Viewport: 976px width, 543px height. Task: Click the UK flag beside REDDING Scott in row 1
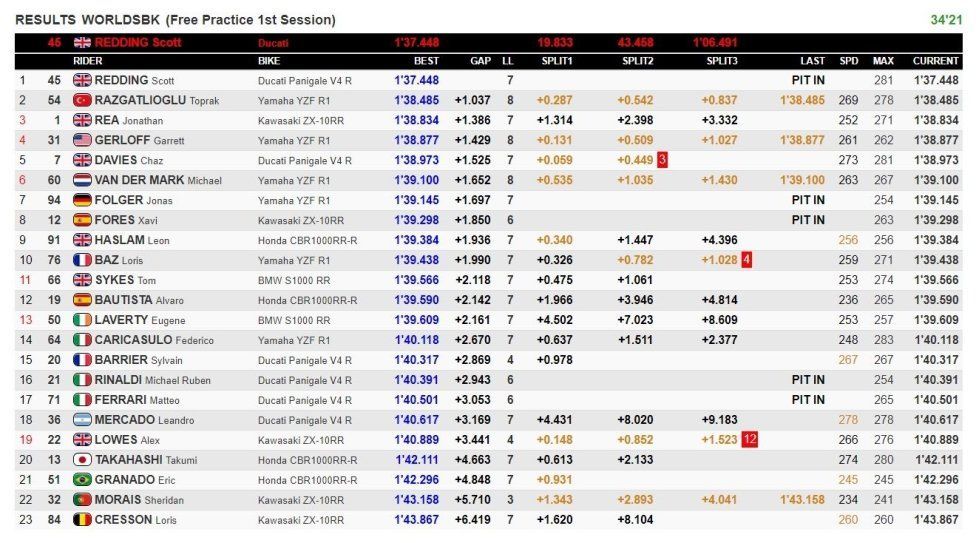(82, 80)
